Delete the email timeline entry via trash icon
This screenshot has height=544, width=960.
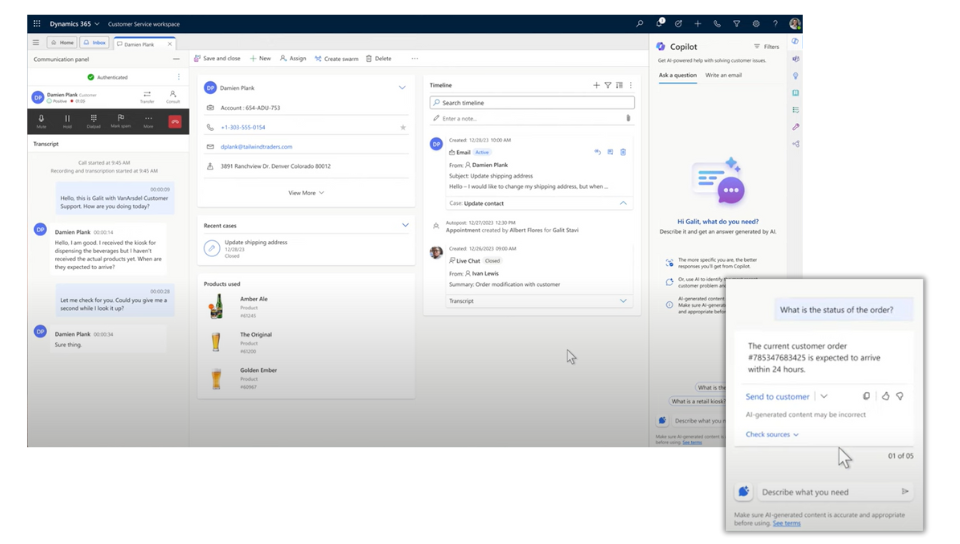coord(623,152)
